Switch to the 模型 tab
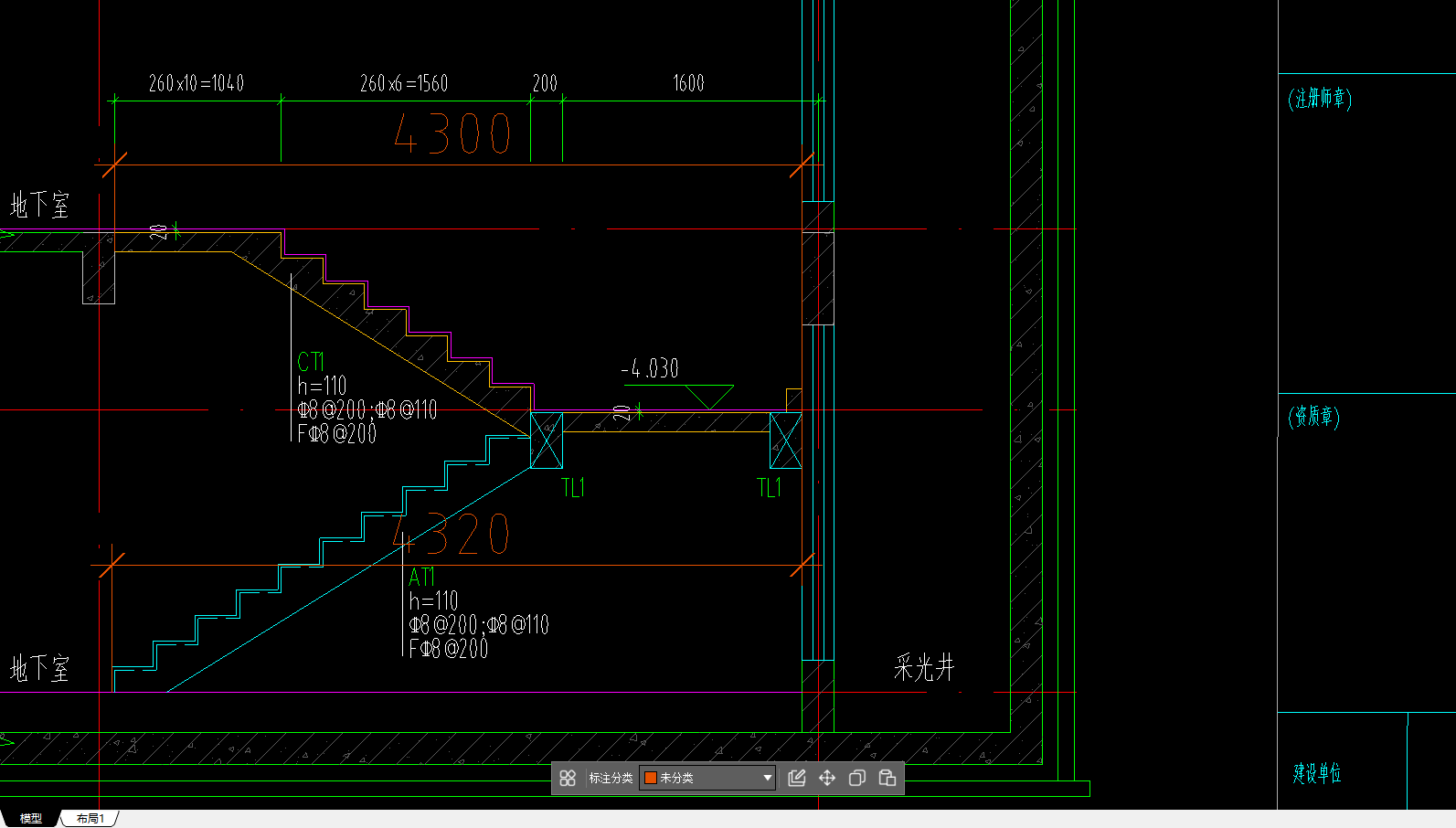1456x828 pixels. click(x=31, y=818)
